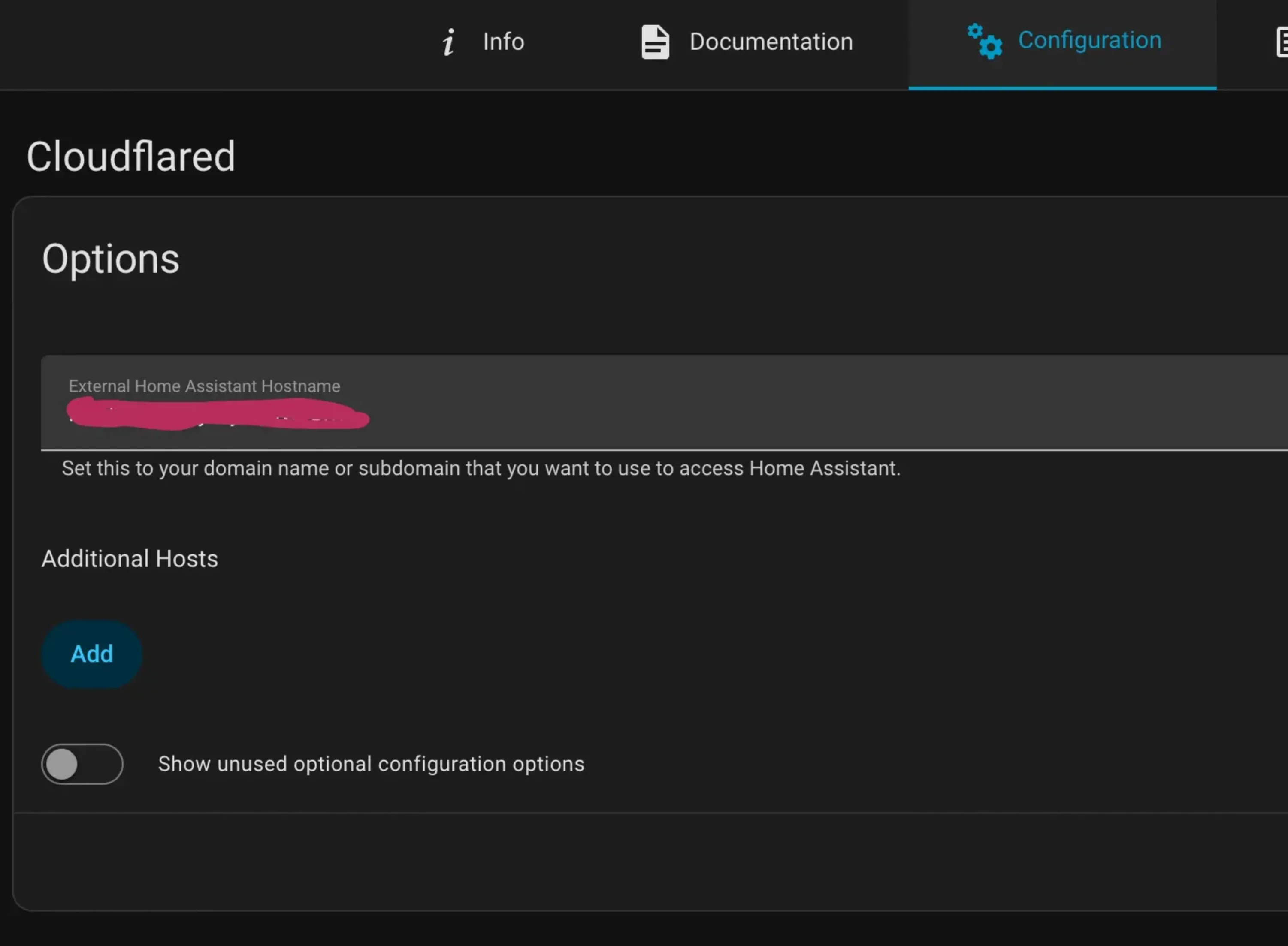1288x946 pixels.
Task: Click the Add button under Additional Hosts
Action: click(92, 654)
